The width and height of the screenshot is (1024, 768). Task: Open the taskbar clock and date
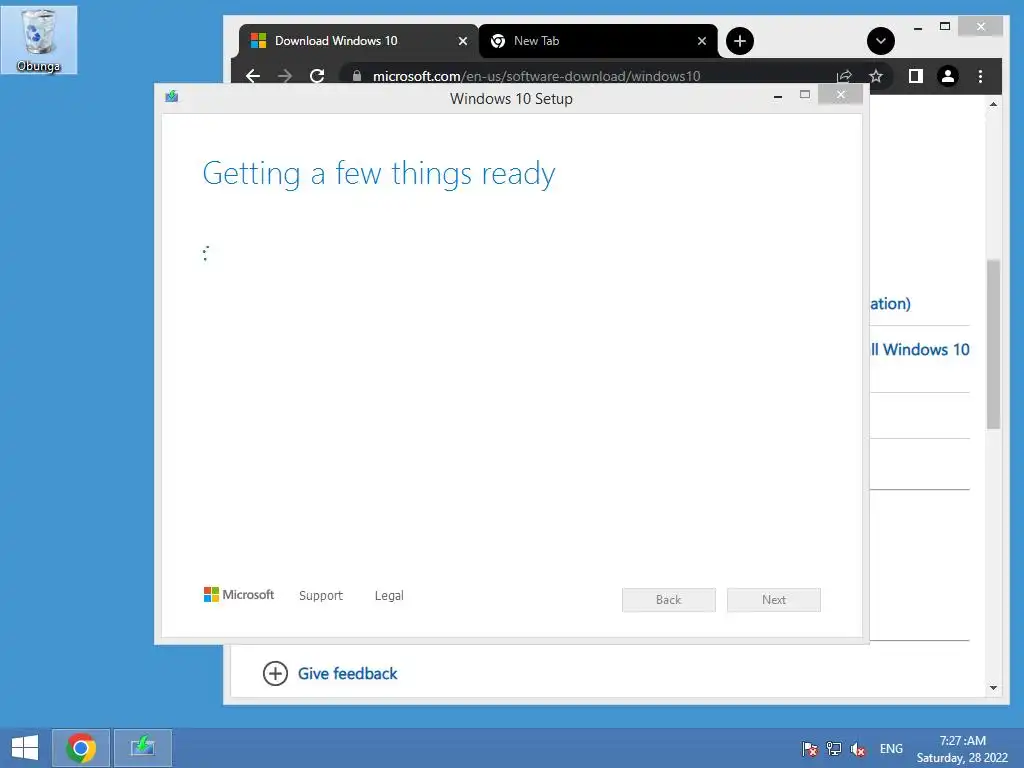(962, 749)
